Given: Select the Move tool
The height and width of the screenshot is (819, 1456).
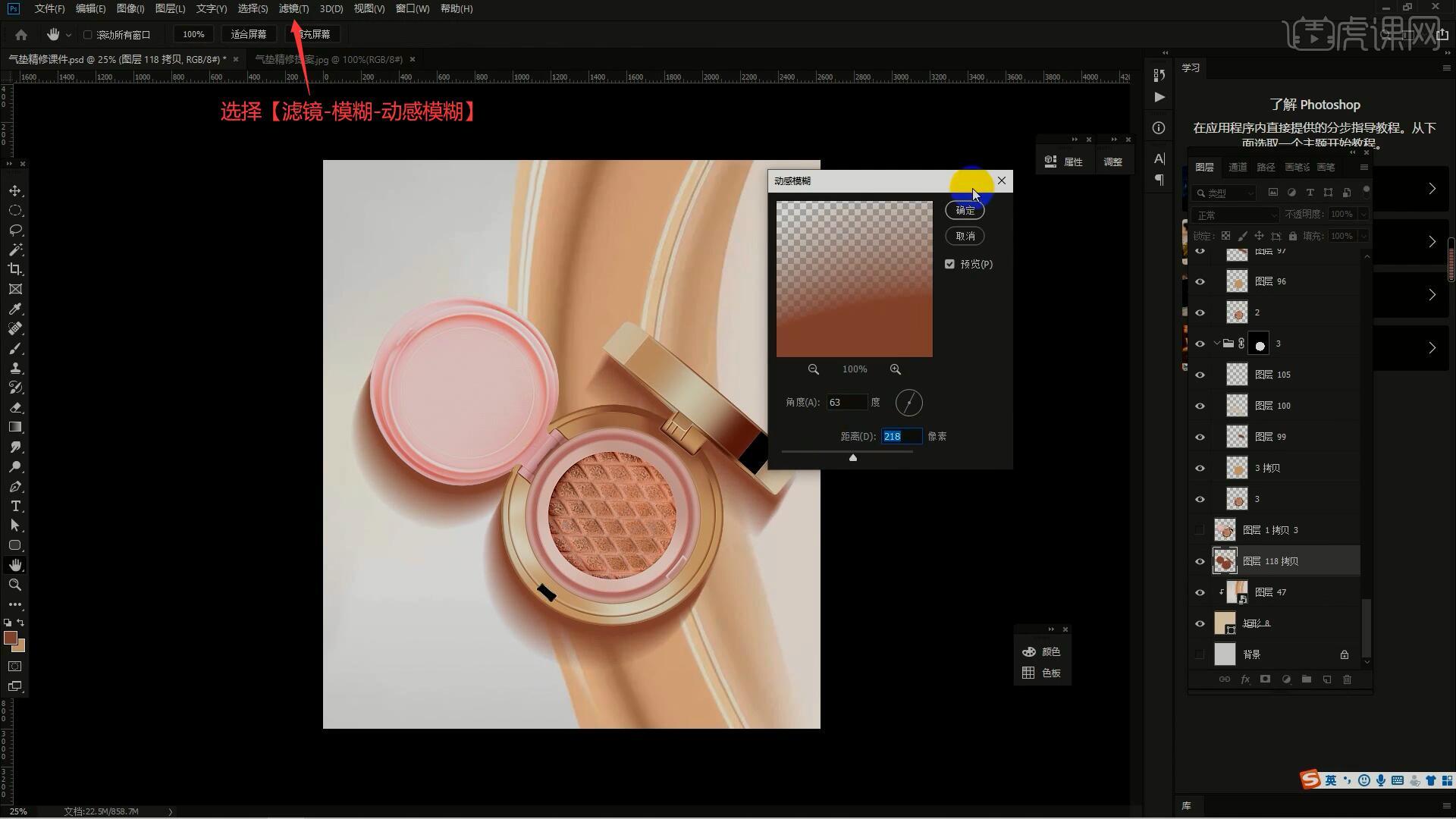Looking at the screenshot, I should [x=15, y=190].
